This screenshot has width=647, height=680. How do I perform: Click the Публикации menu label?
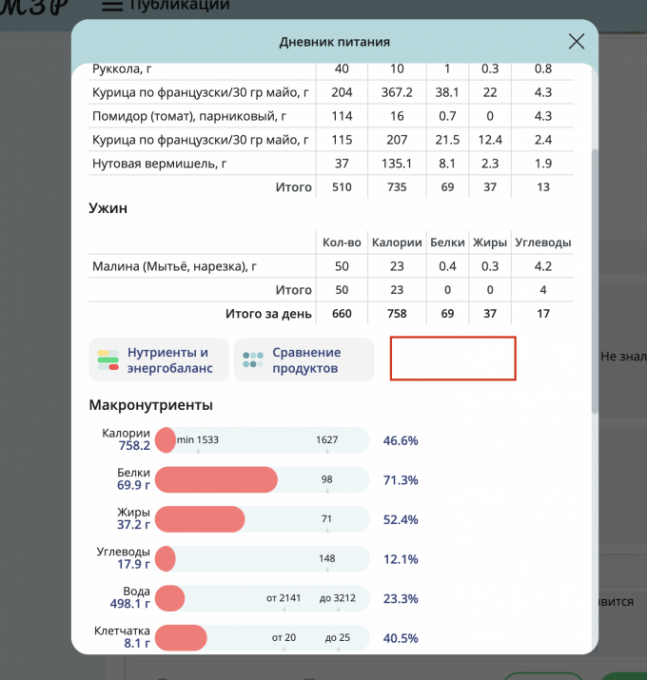click(179, 5)
